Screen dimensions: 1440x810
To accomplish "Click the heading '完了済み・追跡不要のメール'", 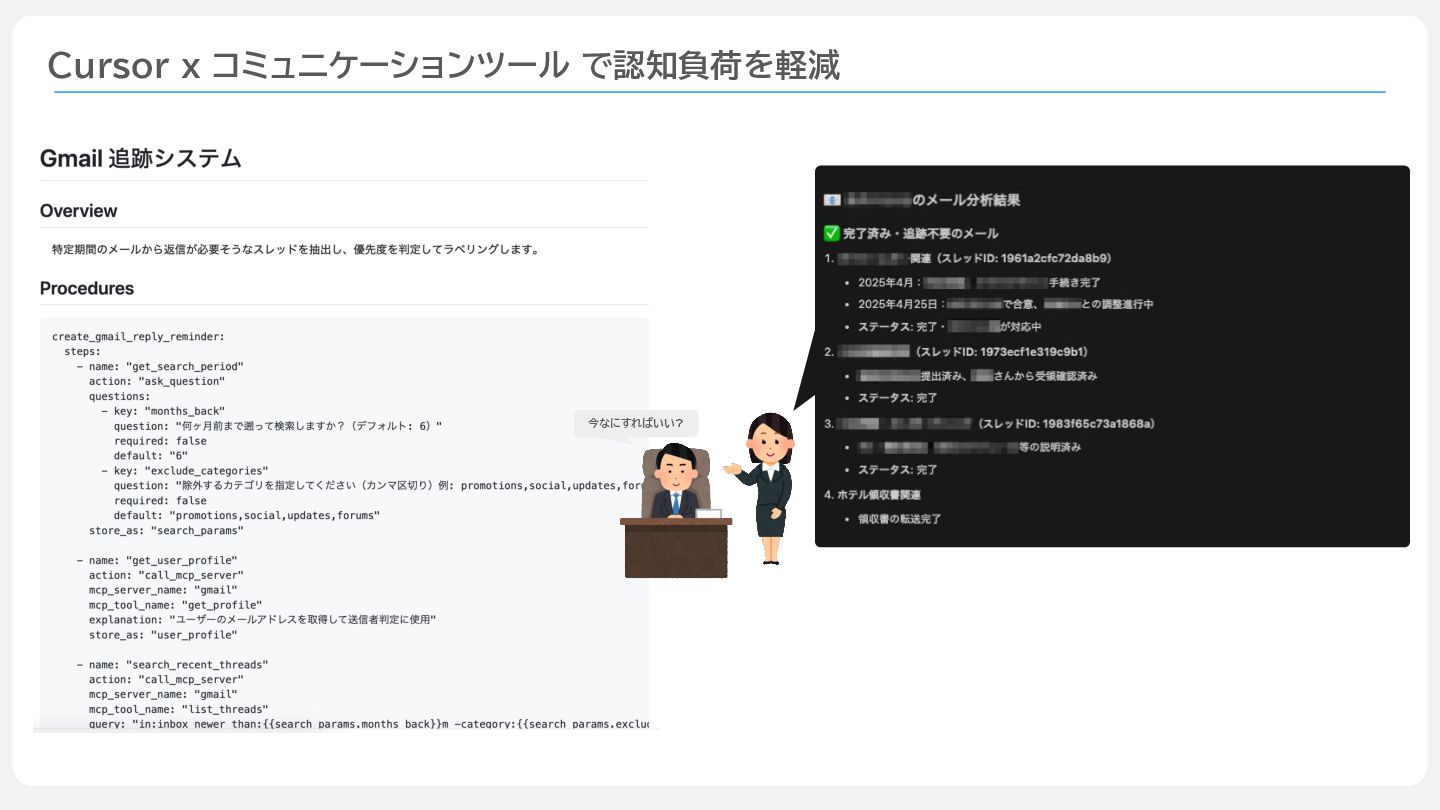I will tap(921, 233).
